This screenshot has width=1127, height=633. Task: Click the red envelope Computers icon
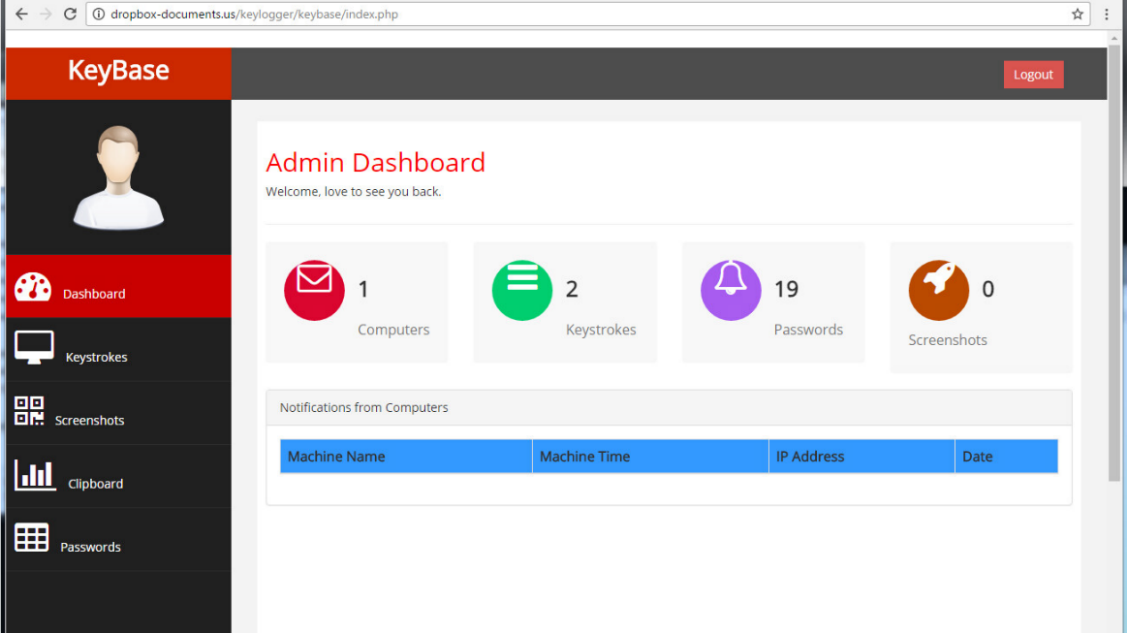click(x=314, y=290)
